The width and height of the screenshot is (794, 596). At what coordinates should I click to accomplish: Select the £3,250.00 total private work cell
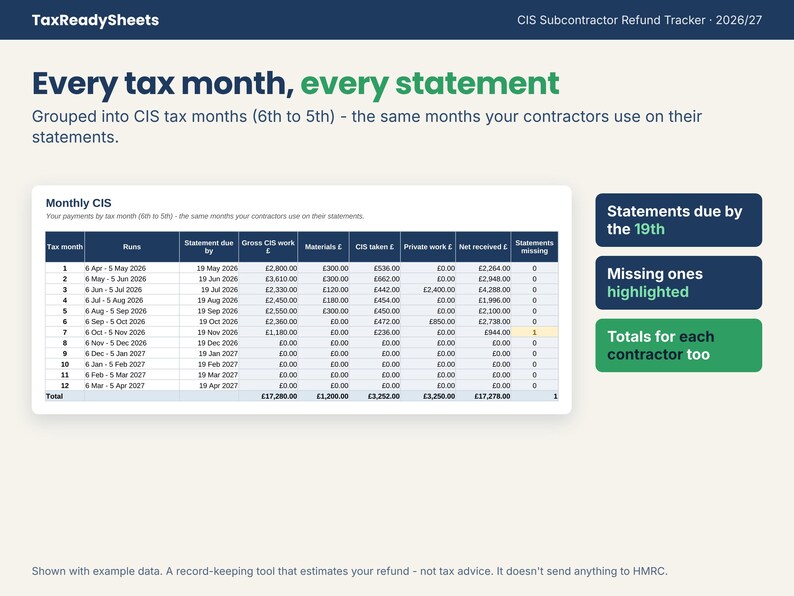coord(427,396)
